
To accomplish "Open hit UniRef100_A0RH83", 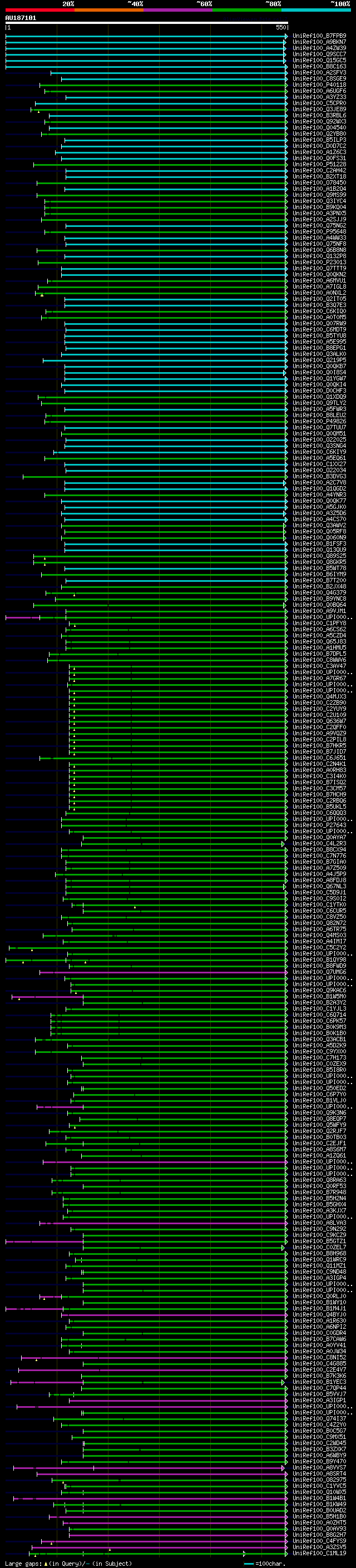I will click(319, 770).
